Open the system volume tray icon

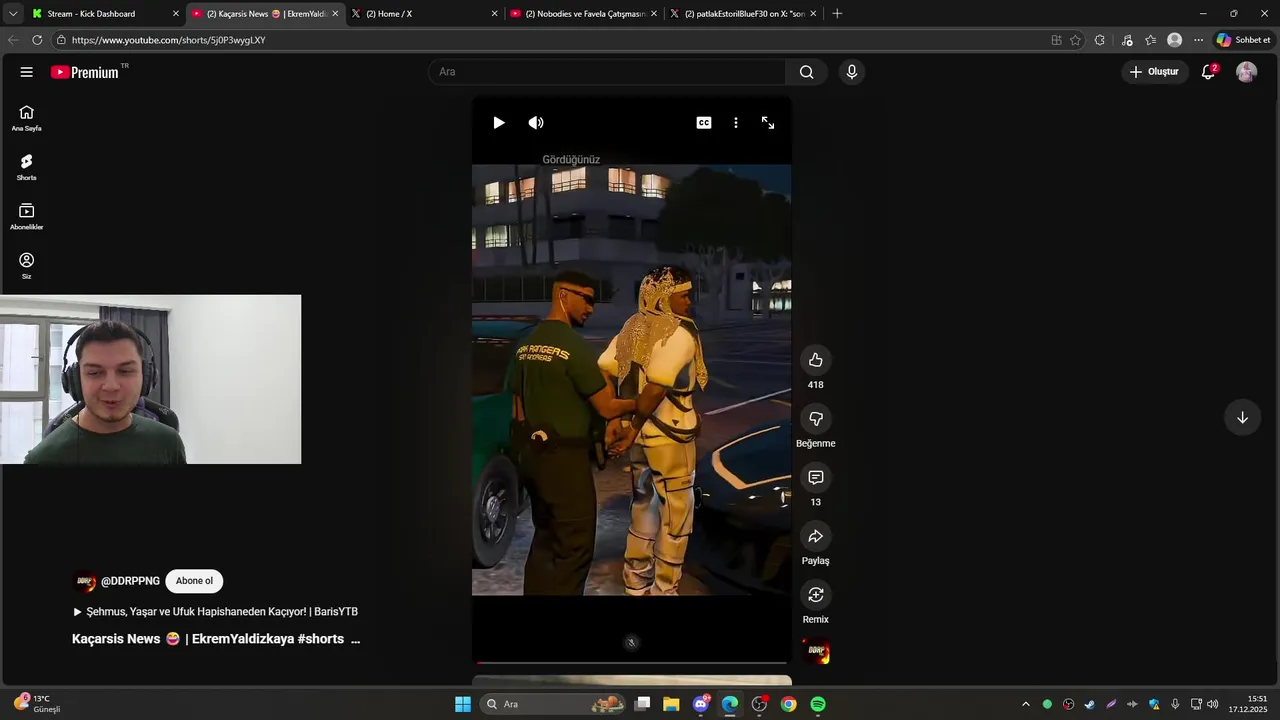[1213, 704]
